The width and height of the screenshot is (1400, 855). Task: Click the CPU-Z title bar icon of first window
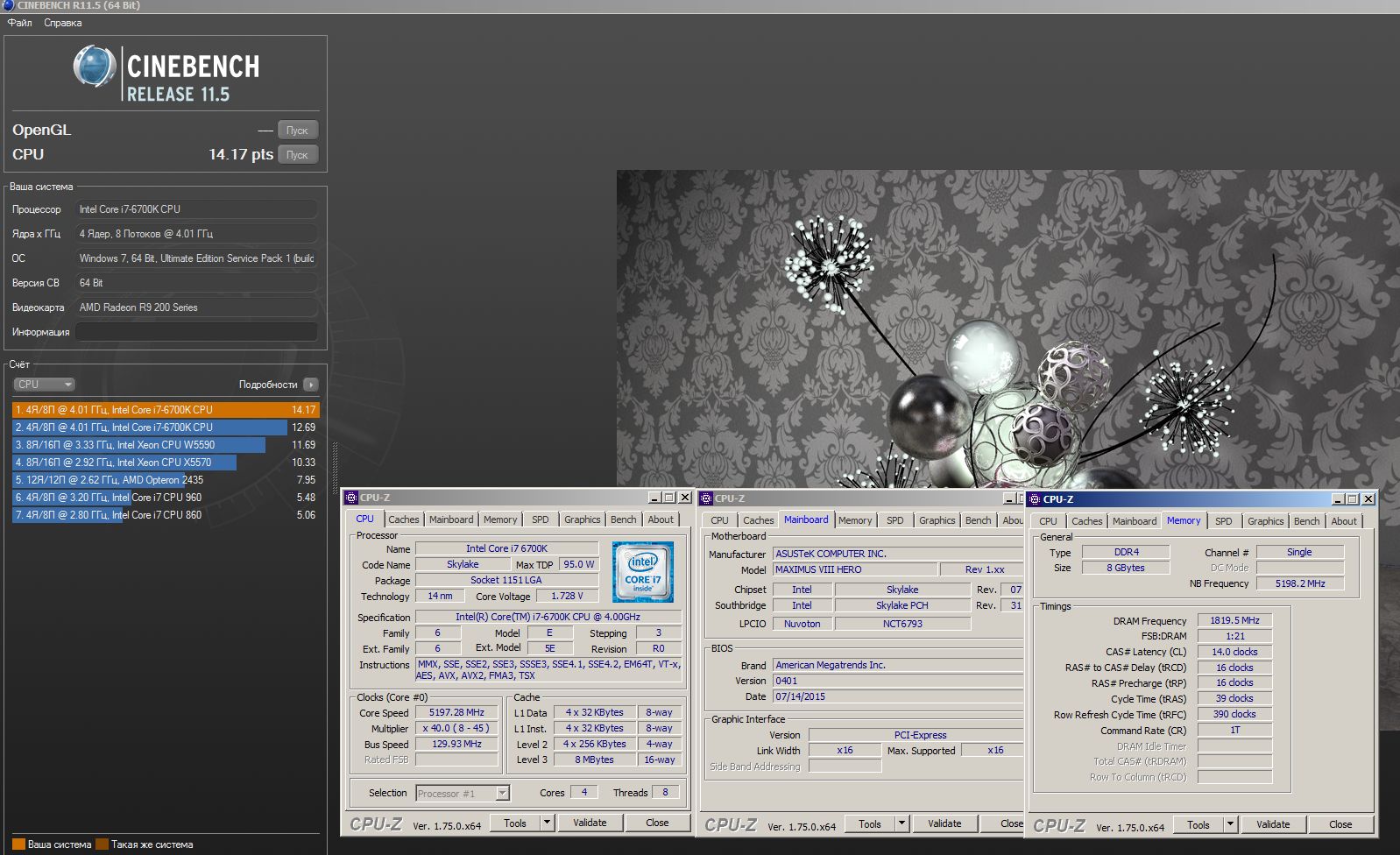coord(351,498)
